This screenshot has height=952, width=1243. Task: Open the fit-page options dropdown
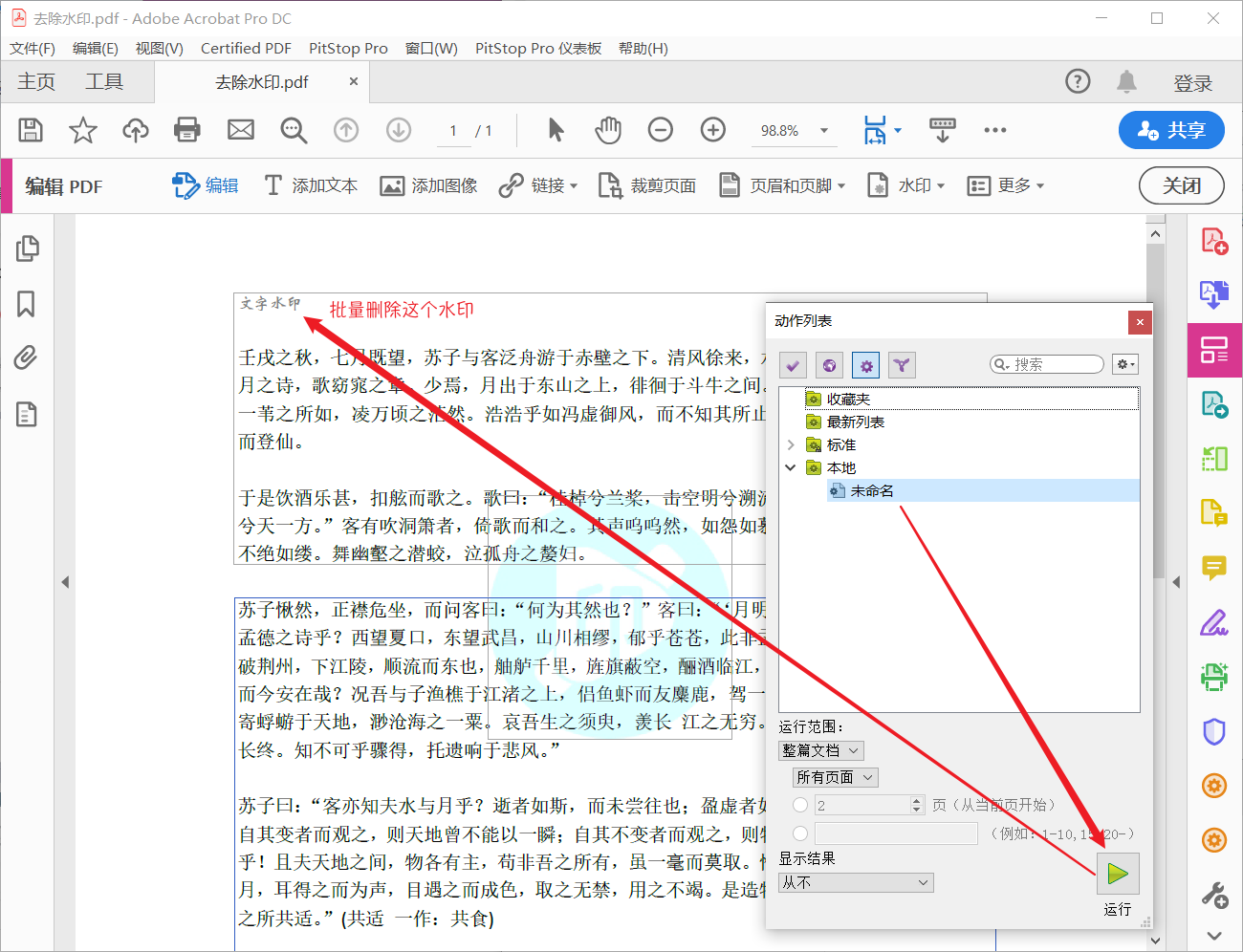click(x=898, y=130)
